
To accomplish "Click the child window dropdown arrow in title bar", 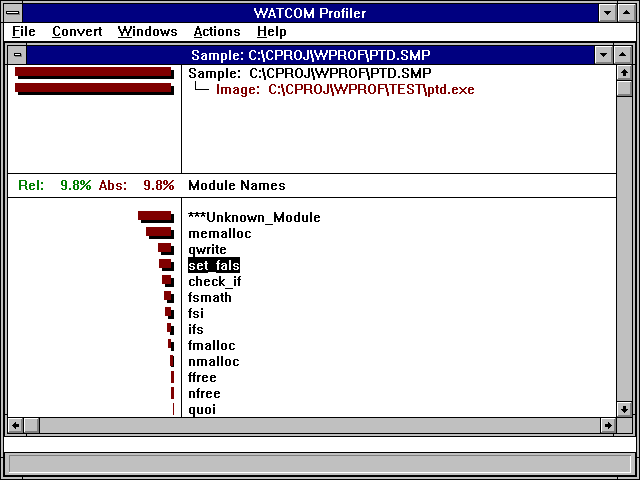I will pyautogui.click(x=602, y=55).
